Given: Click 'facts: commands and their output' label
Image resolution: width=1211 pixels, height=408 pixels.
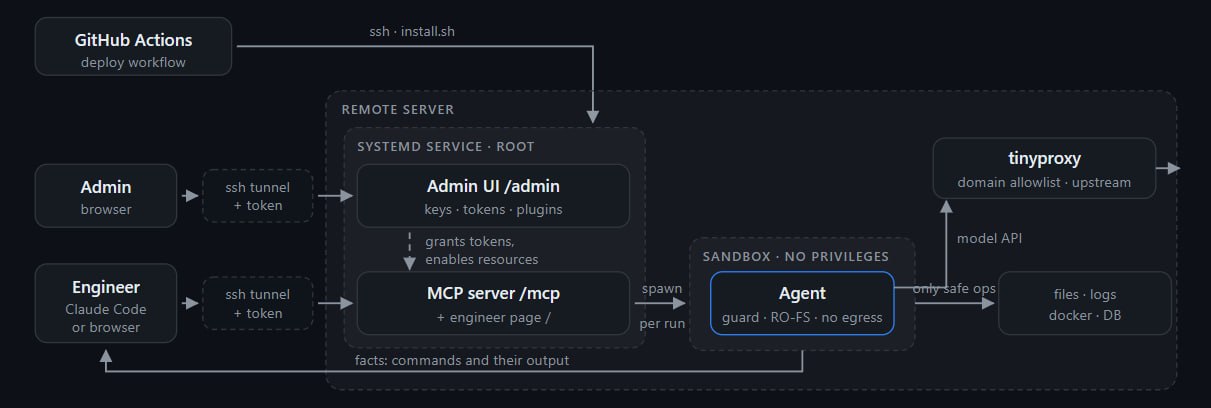Looking at the screenshot, I should [462, 359].
